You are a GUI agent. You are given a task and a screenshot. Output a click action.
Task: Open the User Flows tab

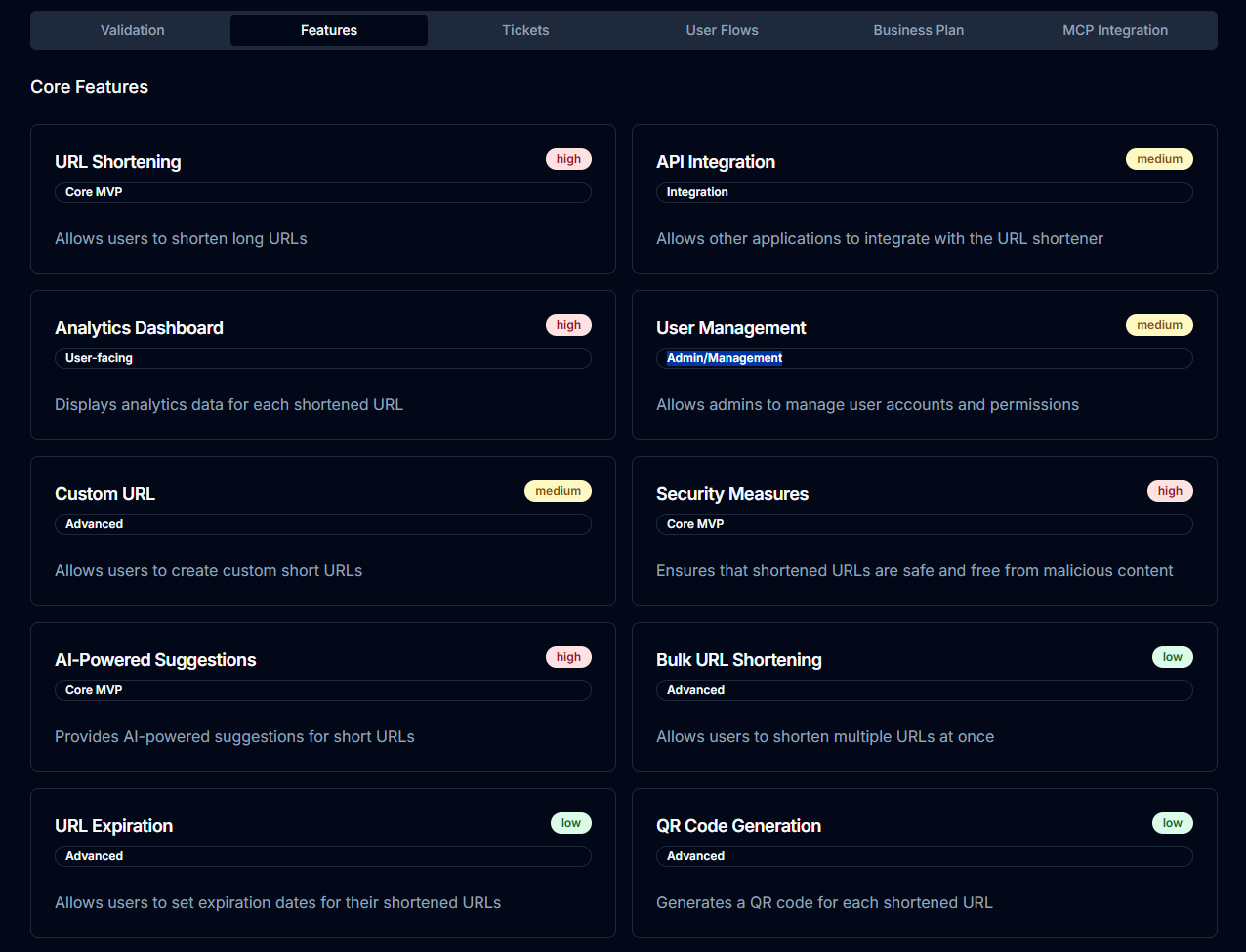click(722, 30)
